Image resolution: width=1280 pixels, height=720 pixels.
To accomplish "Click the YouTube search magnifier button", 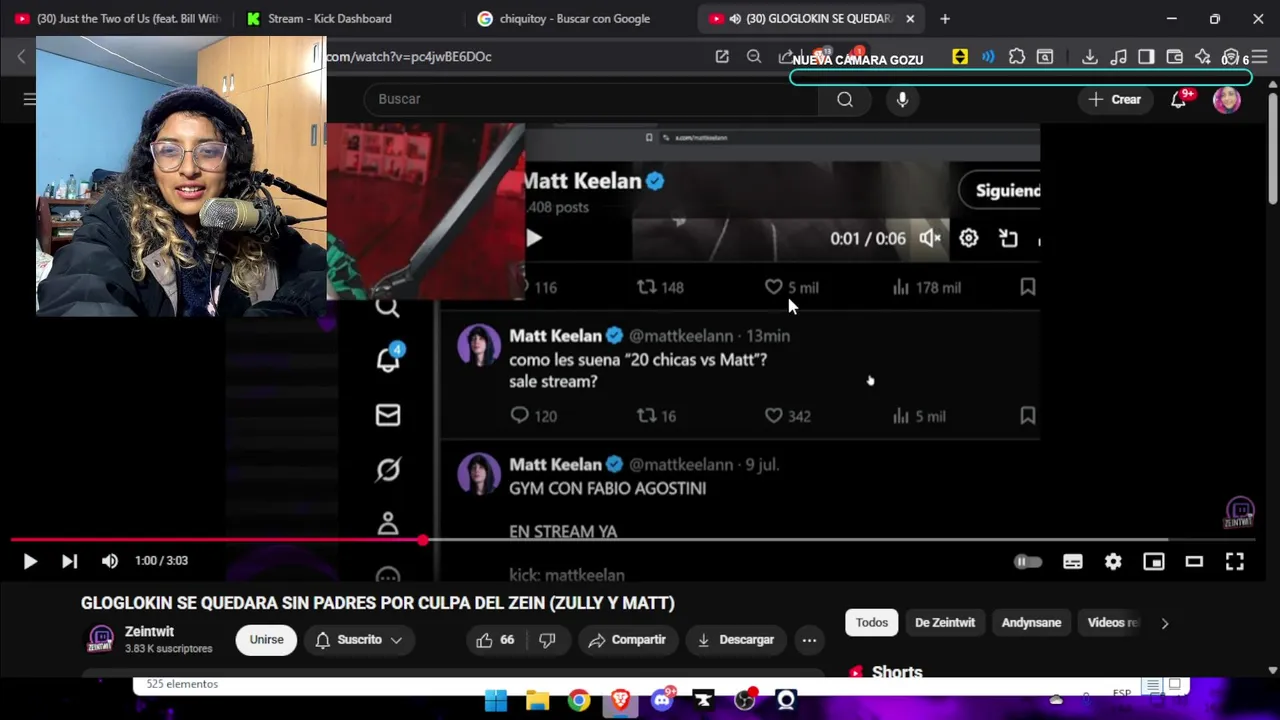I will point(845,99).
